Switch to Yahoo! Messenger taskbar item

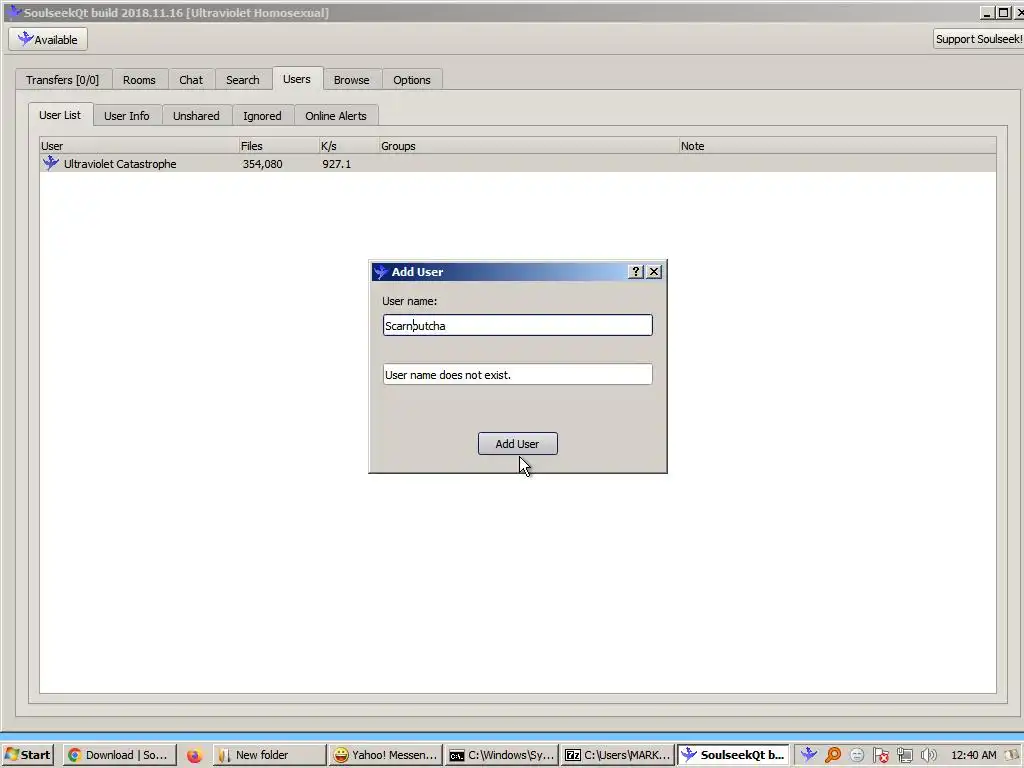(385, 755)
